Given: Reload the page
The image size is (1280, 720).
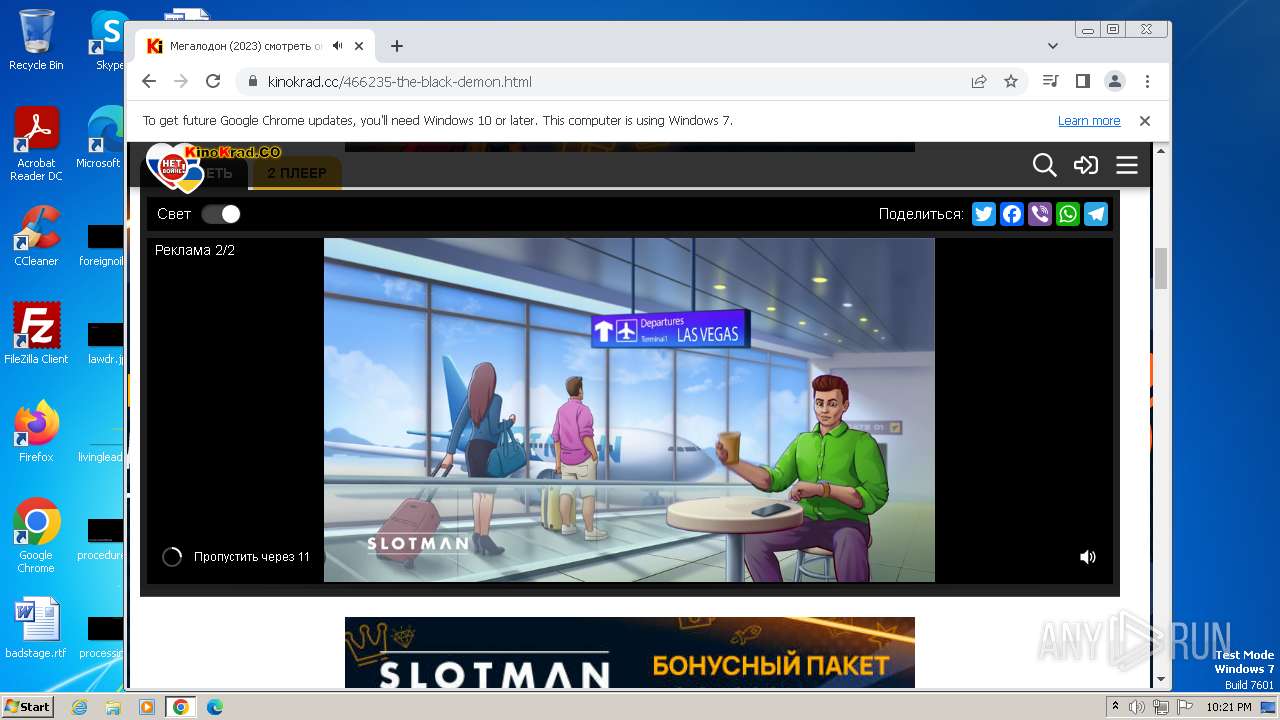Looking at the screenshot, I should (213, 81).
